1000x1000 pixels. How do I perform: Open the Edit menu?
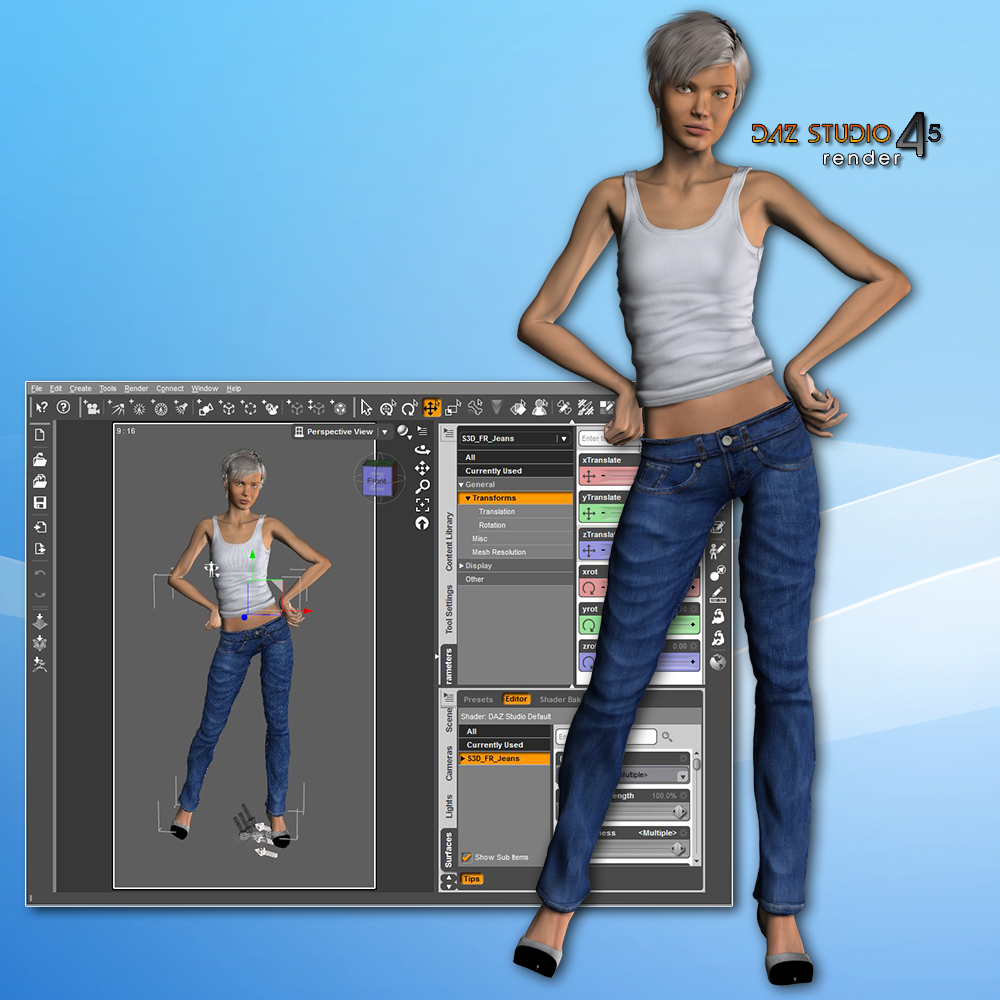click(56, 388)
